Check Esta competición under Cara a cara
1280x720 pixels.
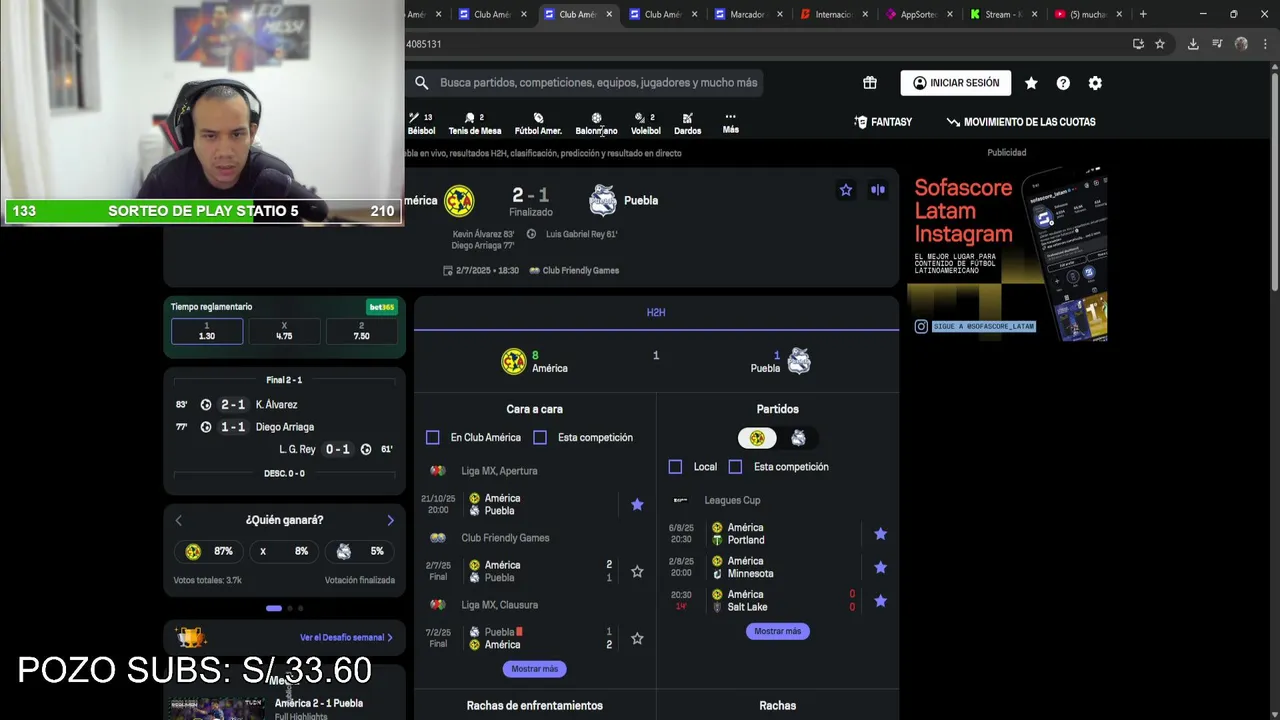click(540, 438)
